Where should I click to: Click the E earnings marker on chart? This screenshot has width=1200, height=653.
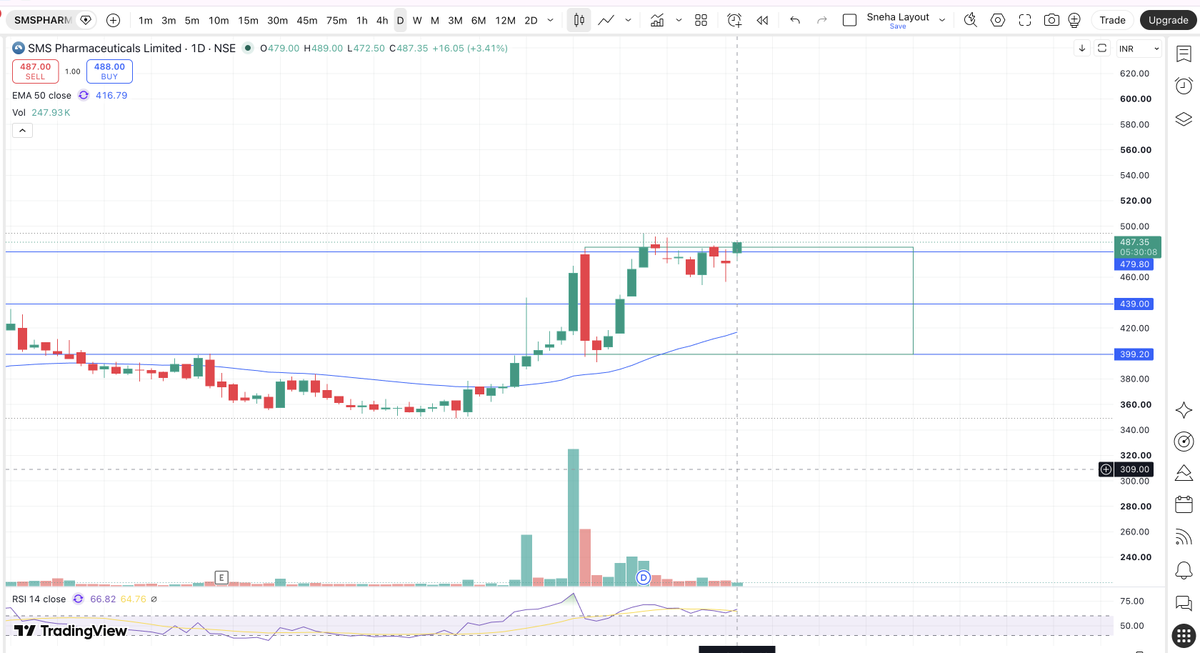click(221, 577)
